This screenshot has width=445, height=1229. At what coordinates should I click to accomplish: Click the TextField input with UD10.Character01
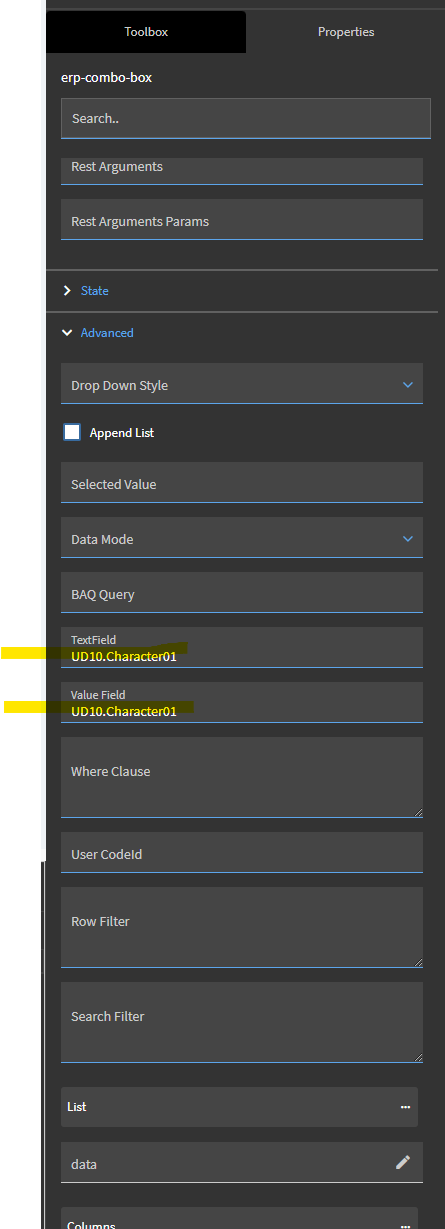[x=242, y=648]
